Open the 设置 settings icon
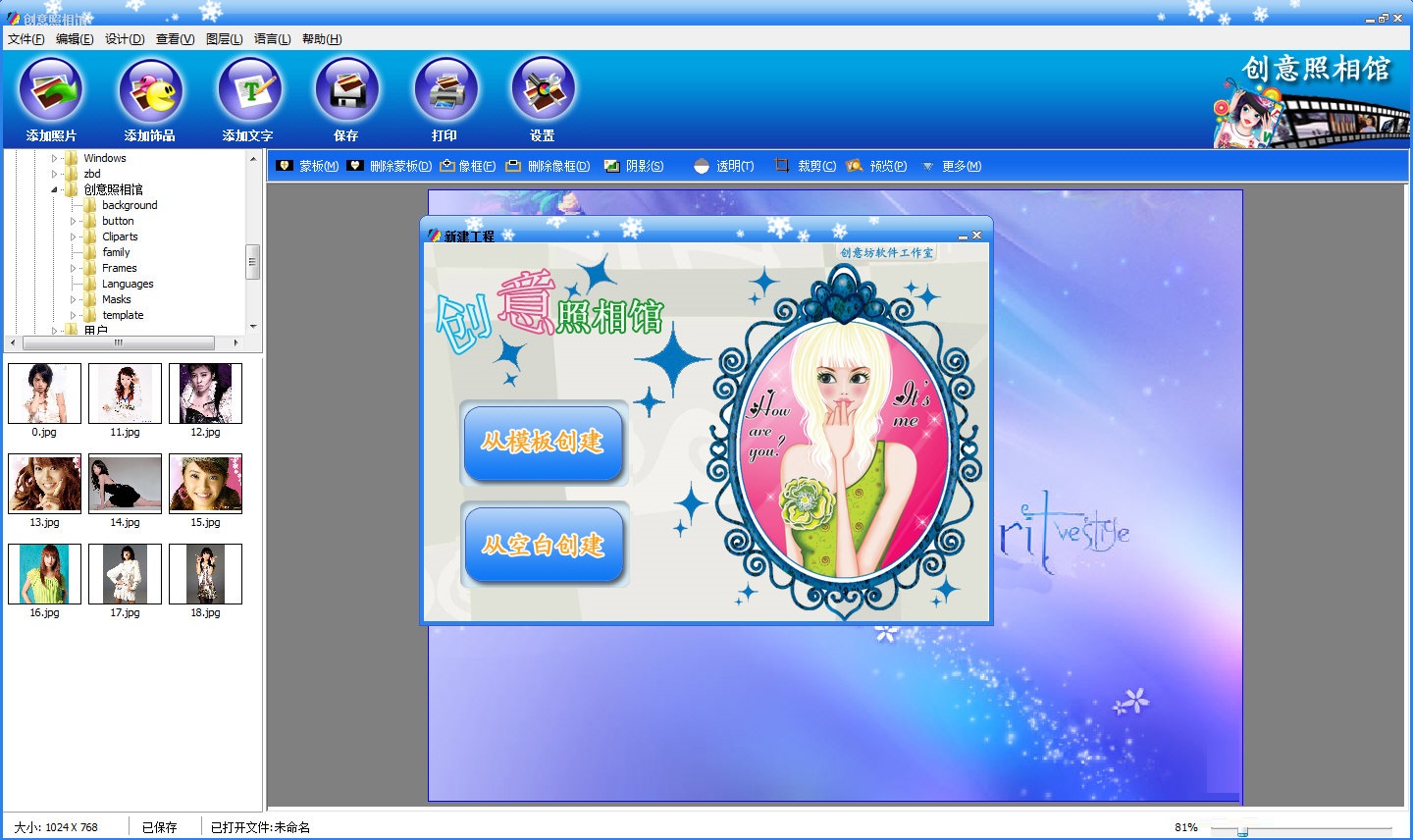1413x840 pixels. click(x=543, y=90)
